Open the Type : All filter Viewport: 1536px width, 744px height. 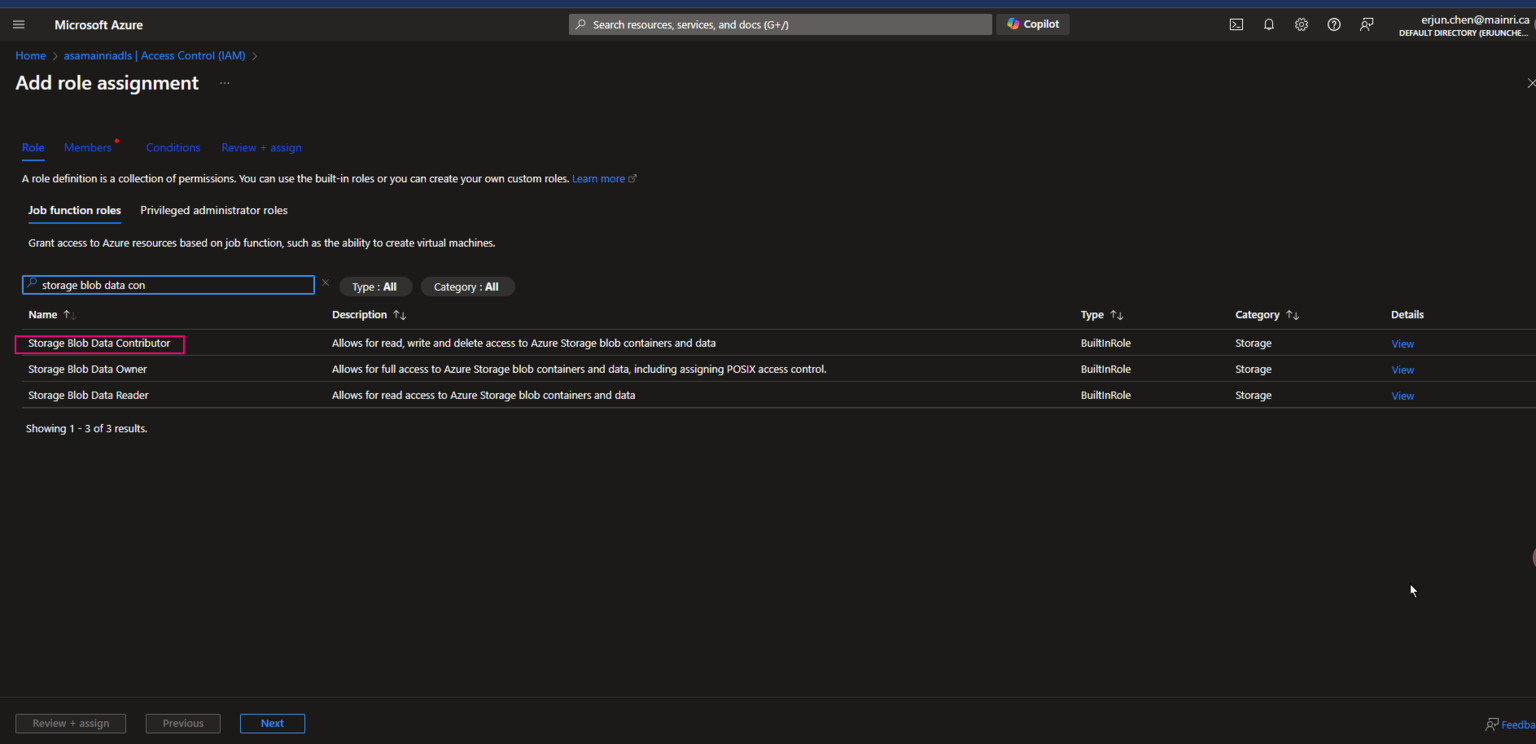point(375,286)
